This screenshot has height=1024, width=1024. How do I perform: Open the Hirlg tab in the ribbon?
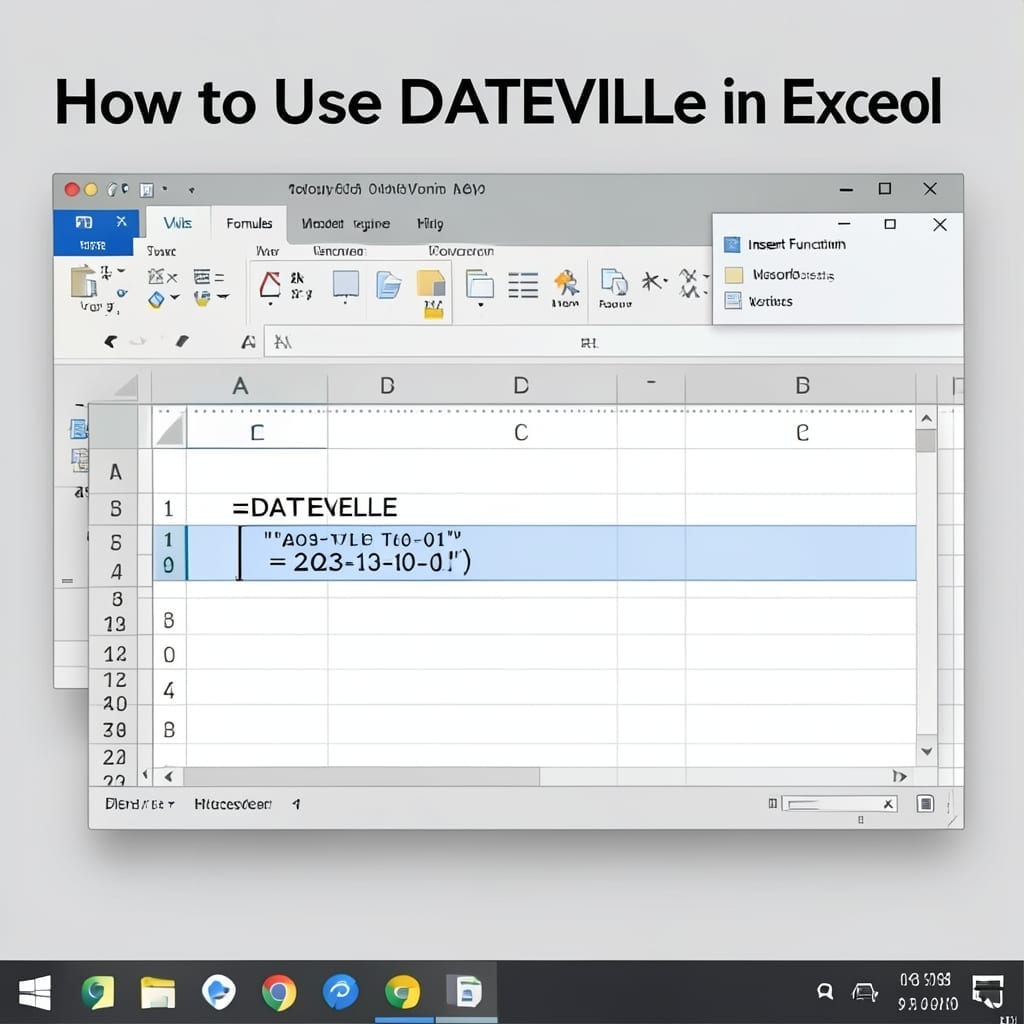click(430, 224)
